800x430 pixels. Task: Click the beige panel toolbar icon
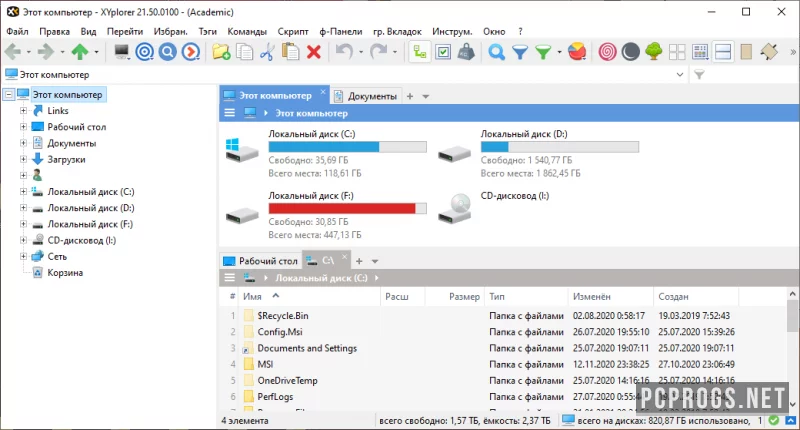click(746, 52)
